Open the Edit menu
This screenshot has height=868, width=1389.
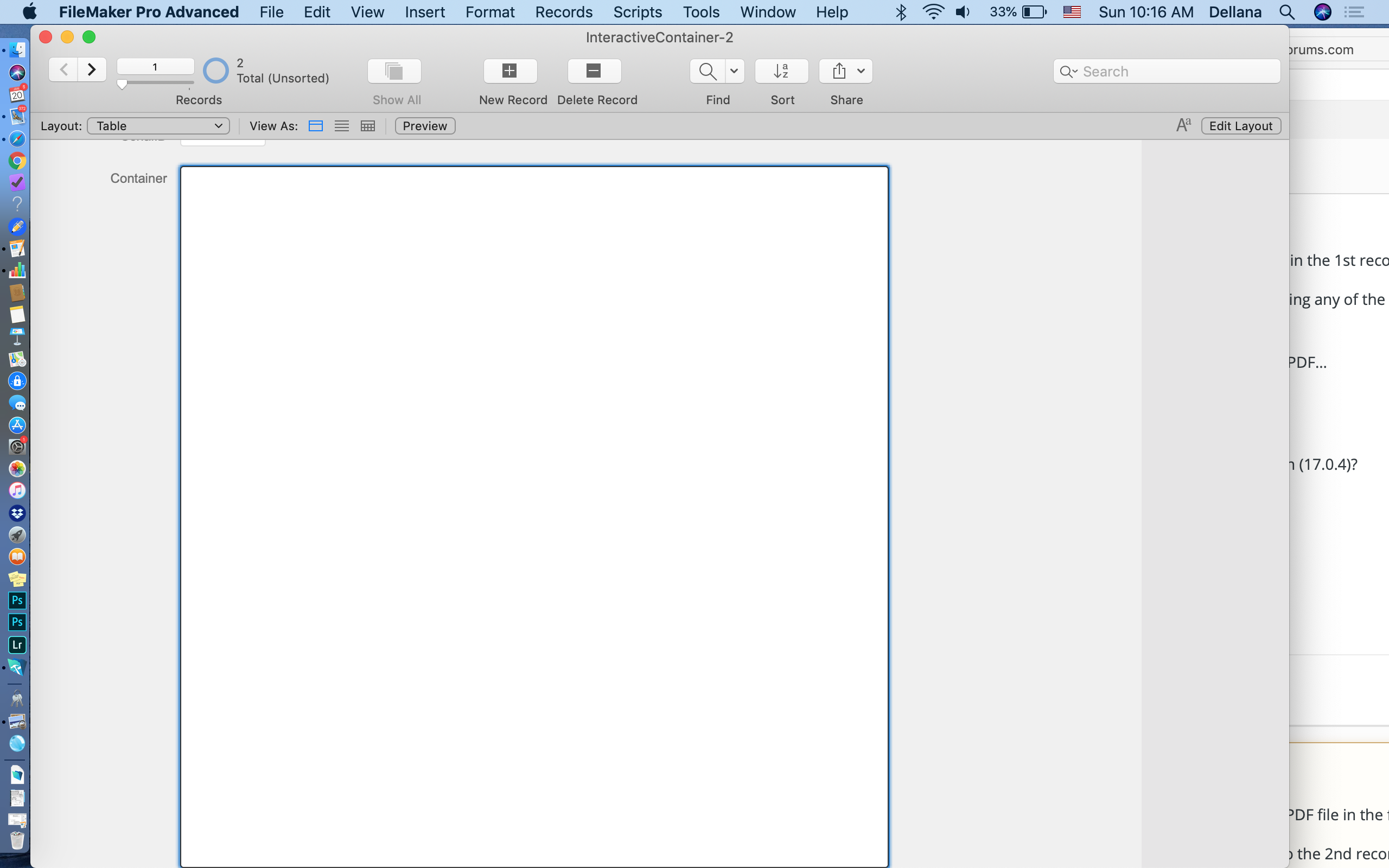pos(317,12)
